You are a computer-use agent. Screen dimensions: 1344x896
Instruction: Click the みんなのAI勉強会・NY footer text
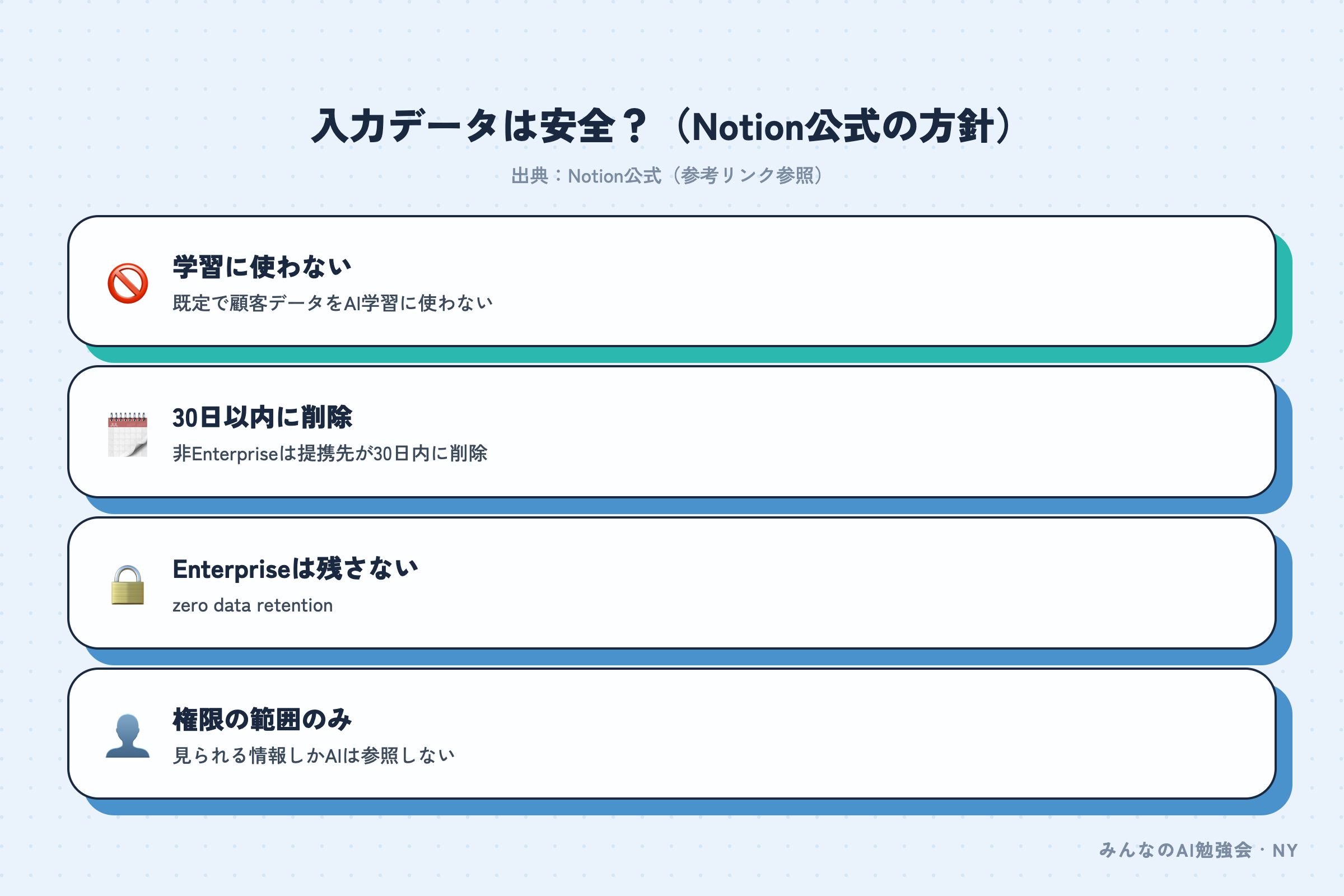[1199, 850]
